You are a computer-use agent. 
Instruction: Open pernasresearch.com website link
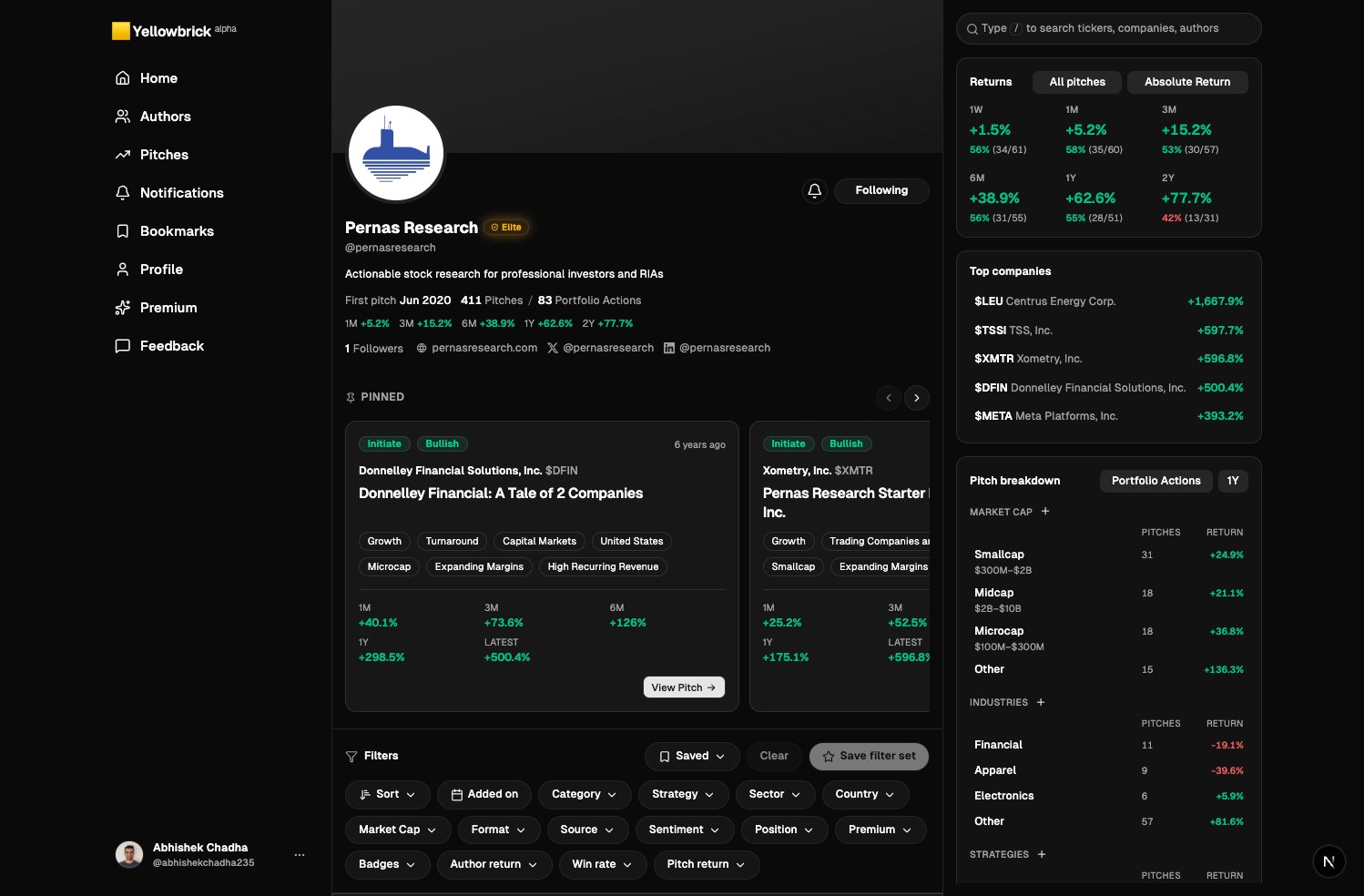477,348
